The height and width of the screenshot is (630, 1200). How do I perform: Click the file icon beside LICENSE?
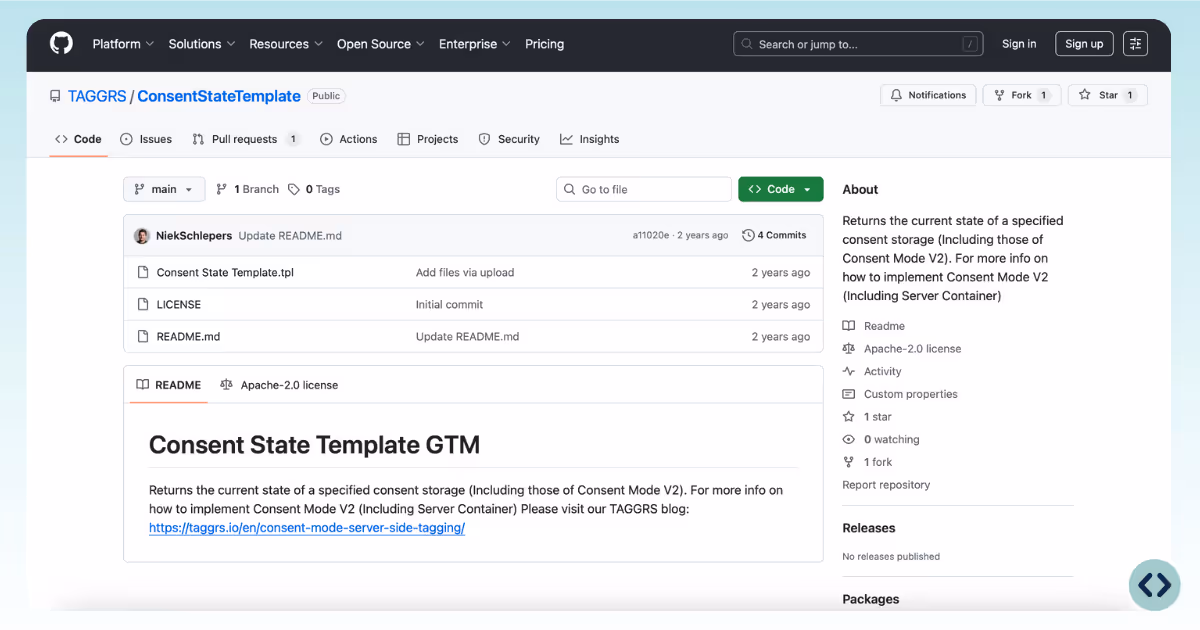(143, 304)
